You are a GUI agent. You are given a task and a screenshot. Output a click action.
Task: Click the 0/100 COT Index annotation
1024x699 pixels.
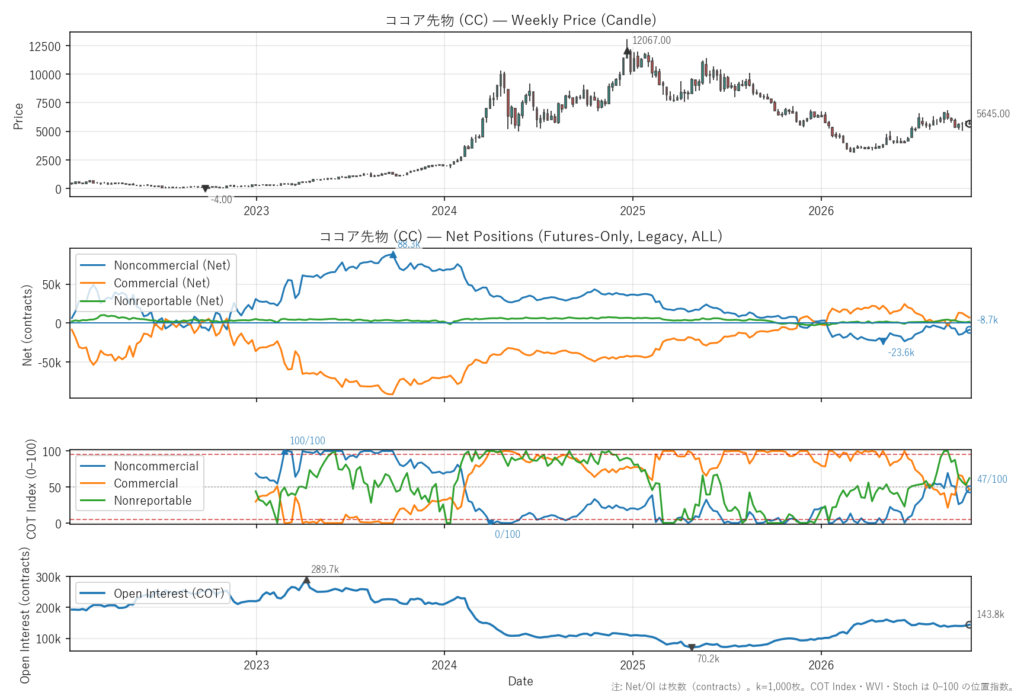click(x=507, y=534)
